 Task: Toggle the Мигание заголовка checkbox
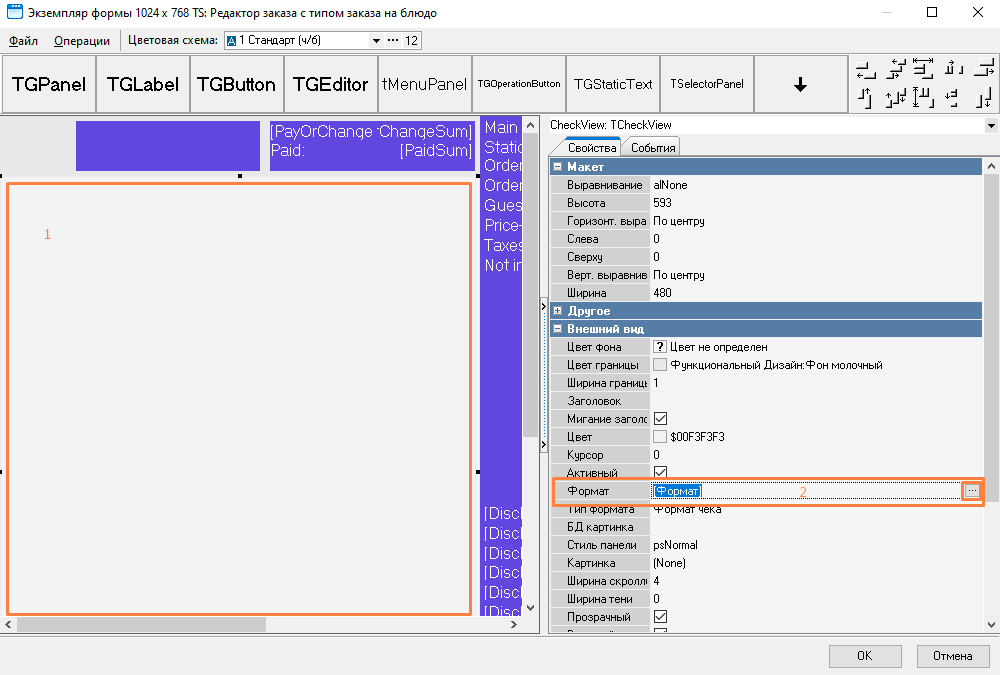pyautogui.click(x=660, y=419)
